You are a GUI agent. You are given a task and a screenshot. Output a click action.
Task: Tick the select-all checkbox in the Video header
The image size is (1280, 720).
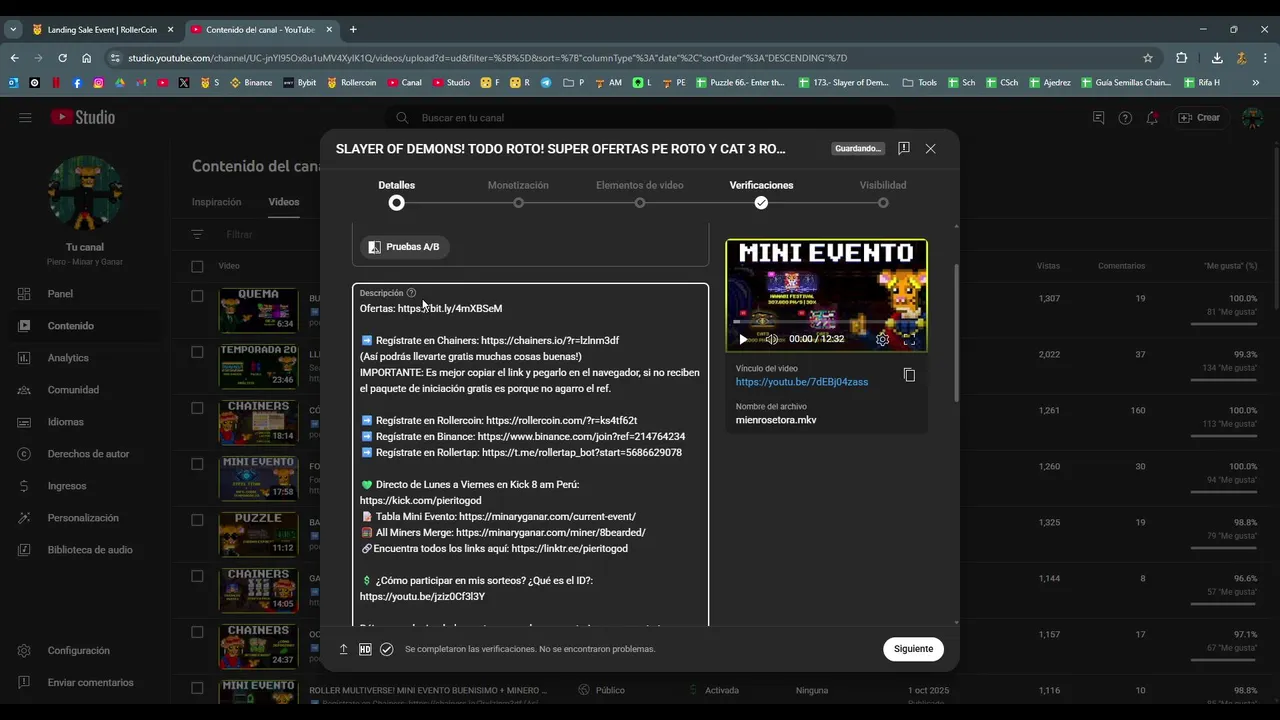pos(197,266)
